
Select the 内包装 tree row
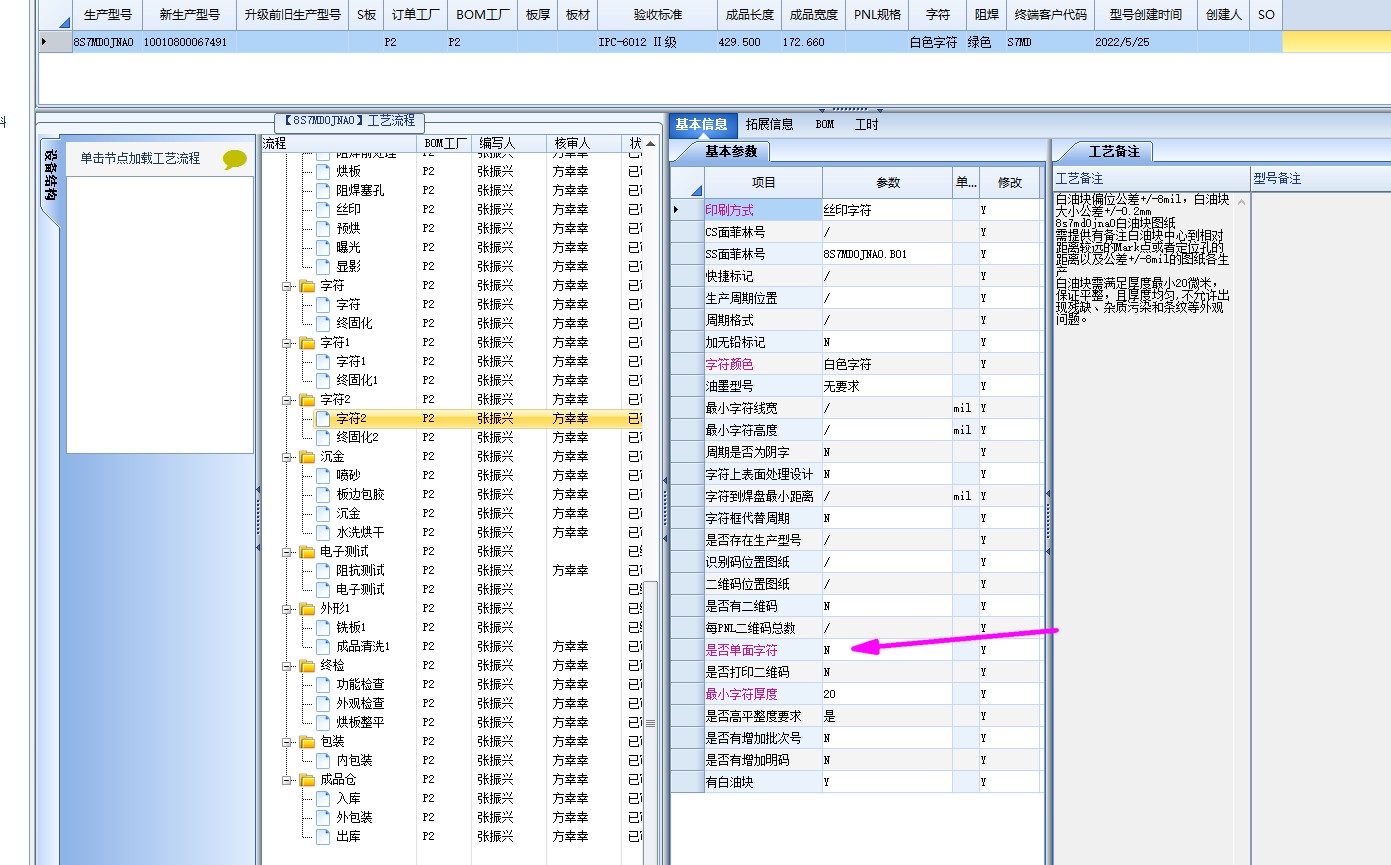(x=354, y=761)
